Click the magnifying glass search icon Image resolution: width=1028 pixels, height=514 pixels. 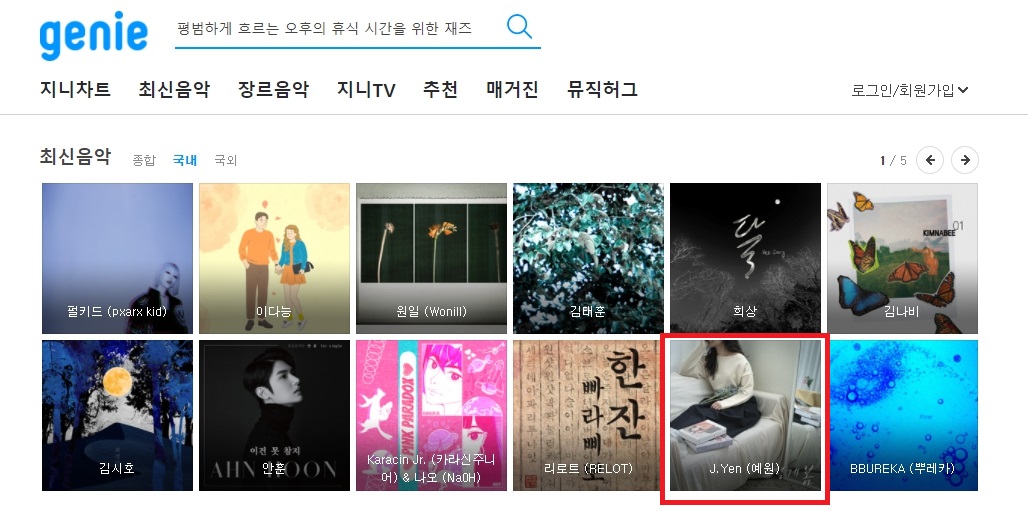point(519,27)
